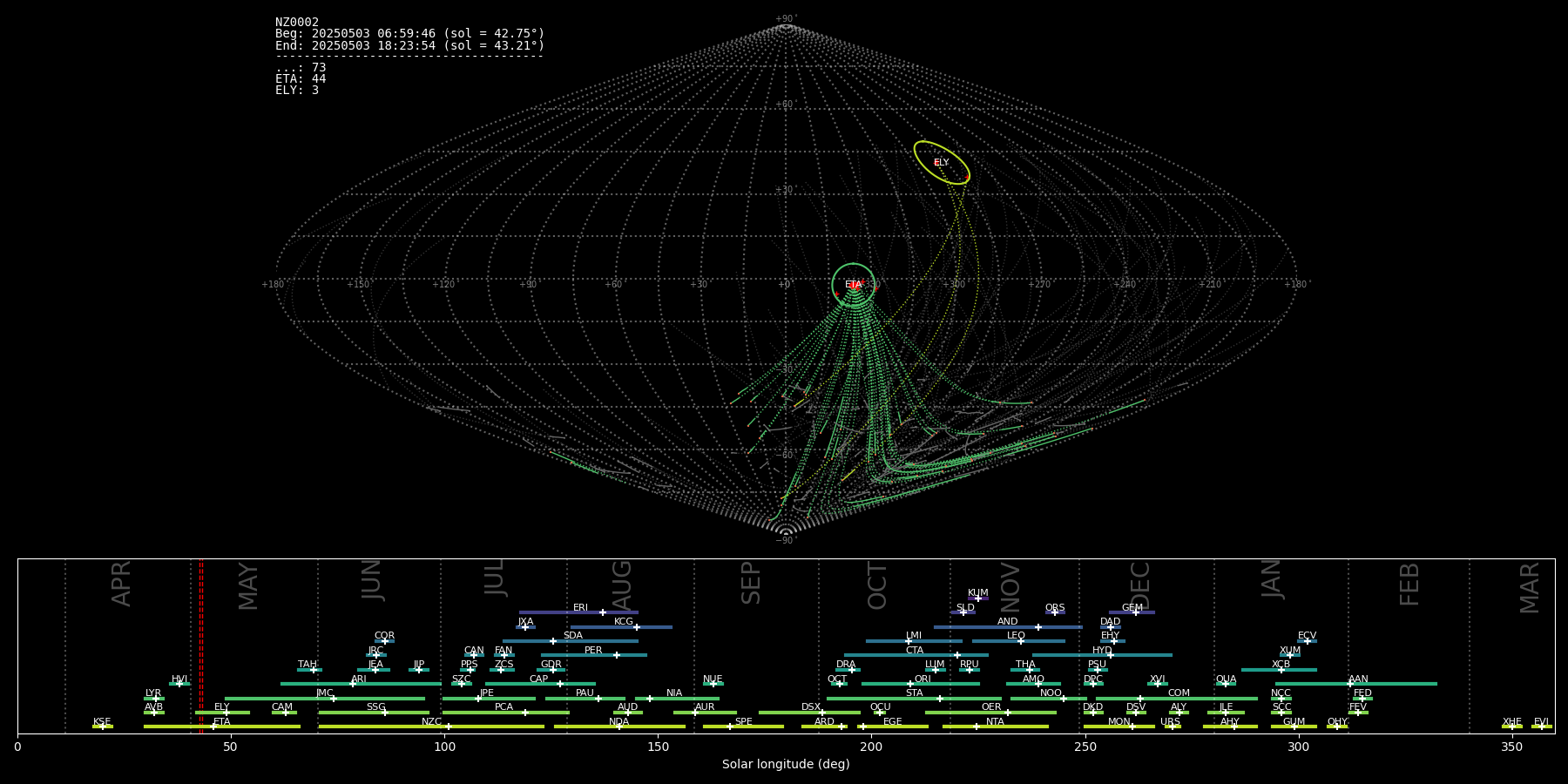Click the MON shower label
Image resolution: width=1568 pixels, height=784 pixels.
pos(1119,722)
